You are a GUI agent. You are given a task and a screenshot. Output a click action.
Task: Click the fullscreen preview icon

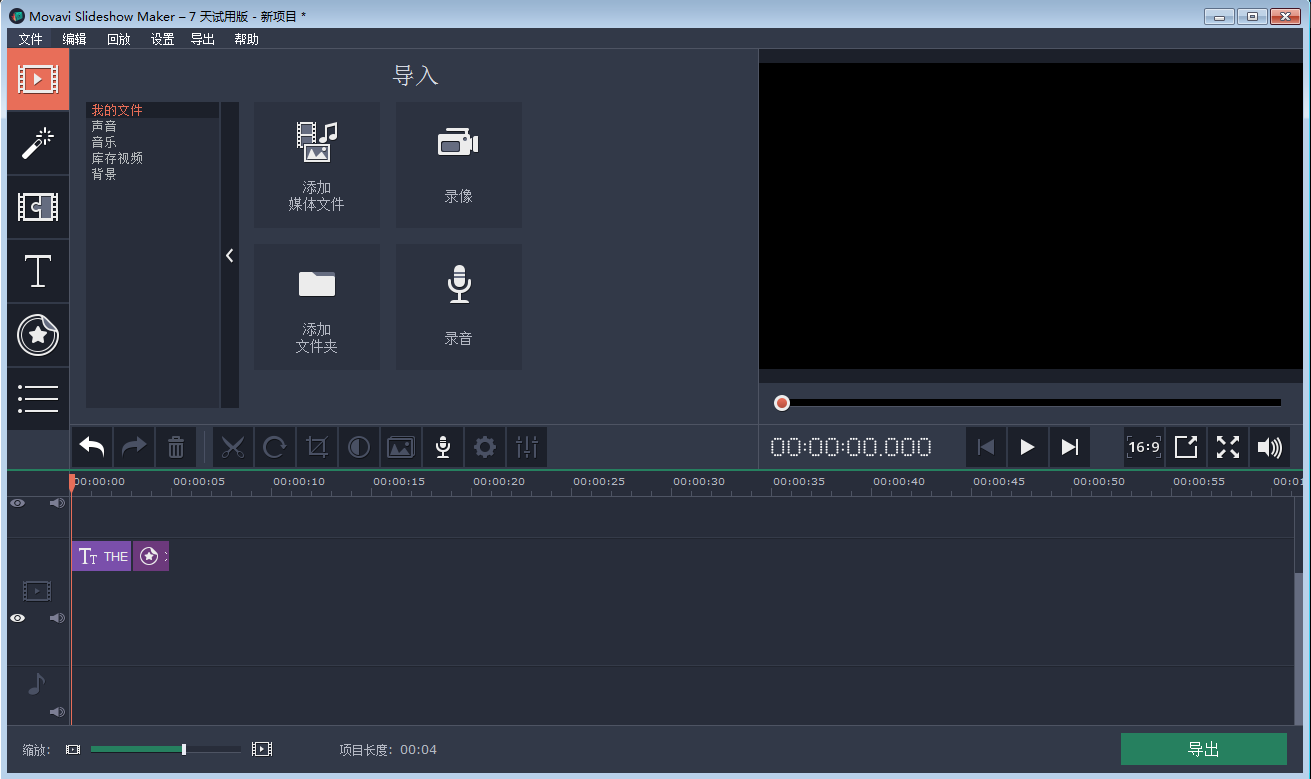point(1228,447)
